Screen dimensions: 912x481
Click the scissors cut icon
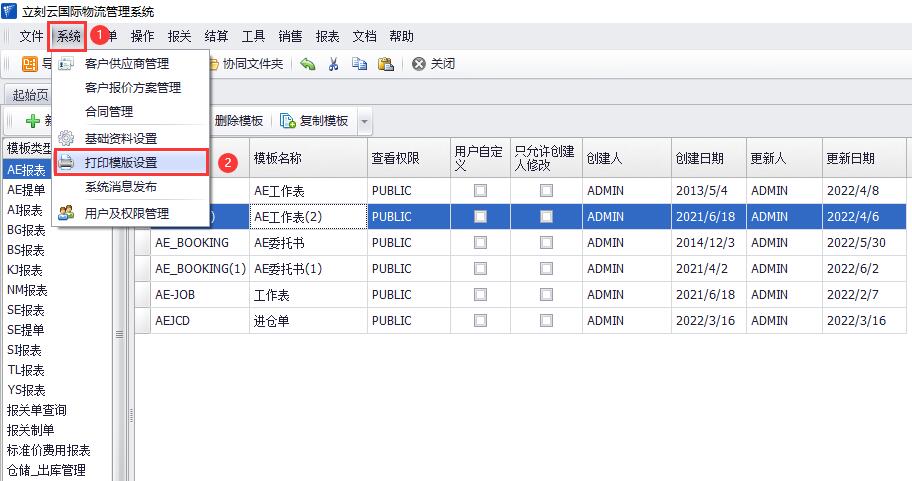point(334,64)
